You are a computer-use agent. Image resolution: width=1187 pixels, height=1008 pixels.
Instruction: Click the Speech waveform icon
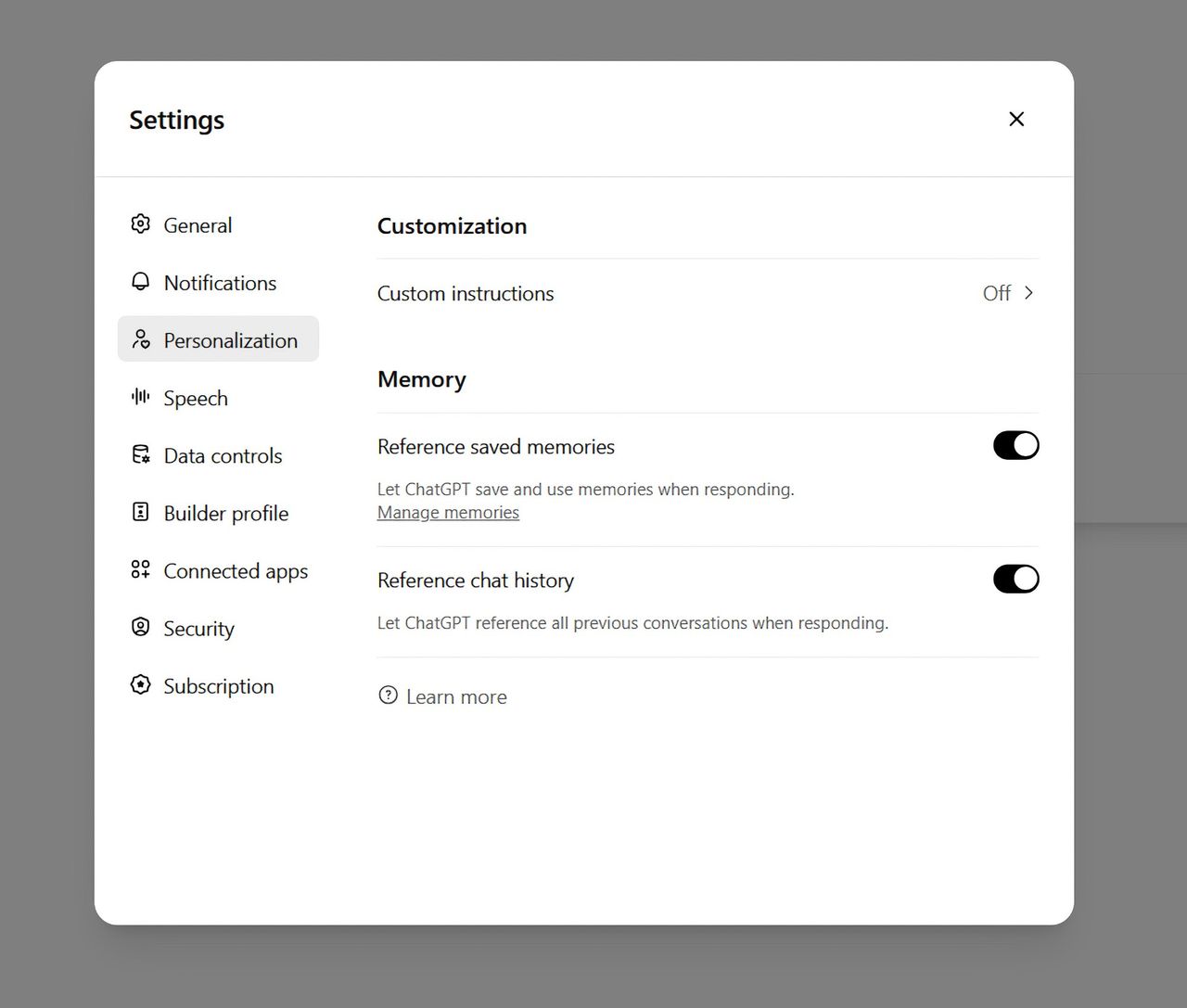[140, 397]
